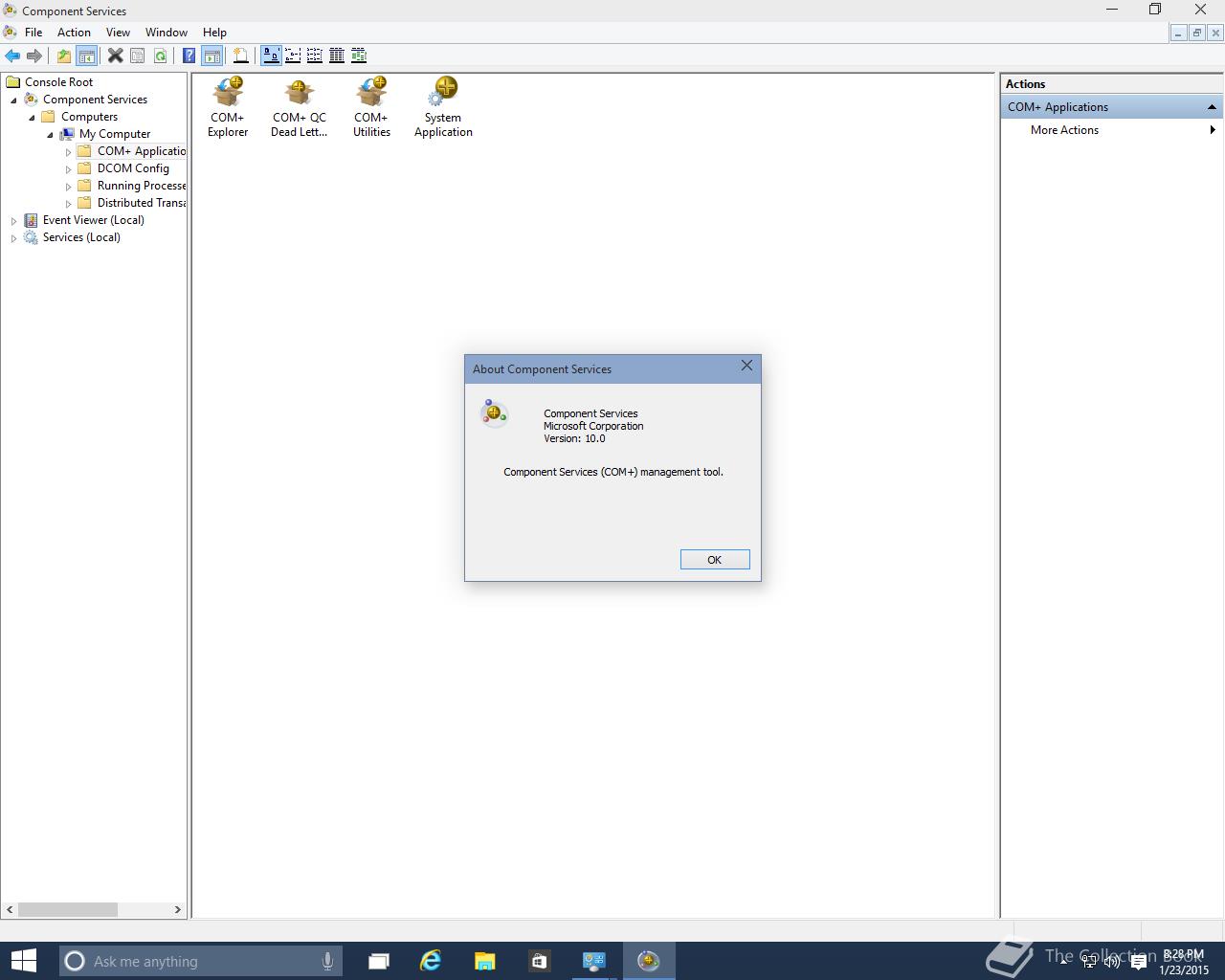Viewport: 1225px width, 980px height.
Task: Switch to the Status view toolbar button
Action: coord(359,56)
